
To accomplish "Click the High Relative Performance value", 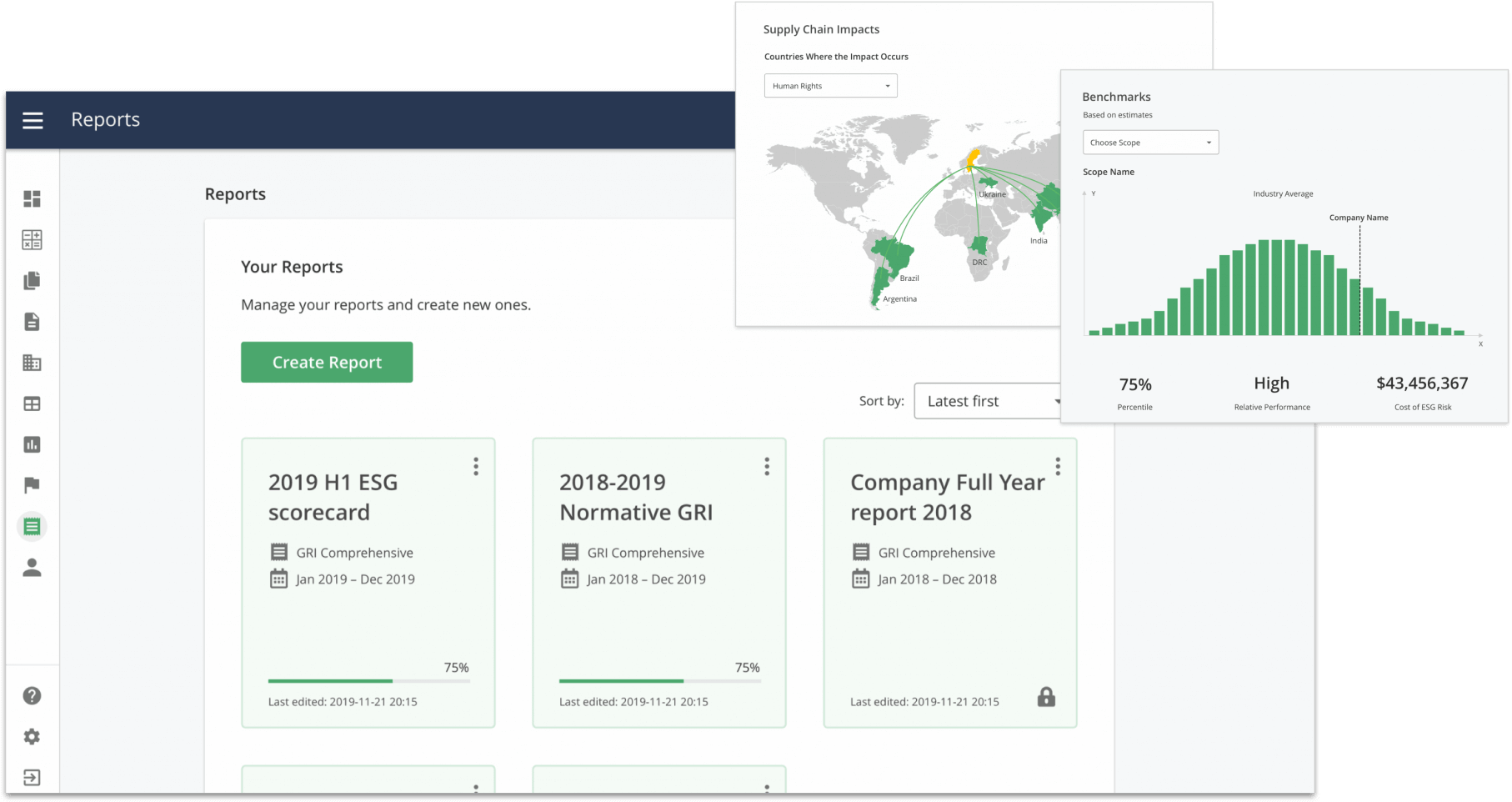I will point(1272,383).
